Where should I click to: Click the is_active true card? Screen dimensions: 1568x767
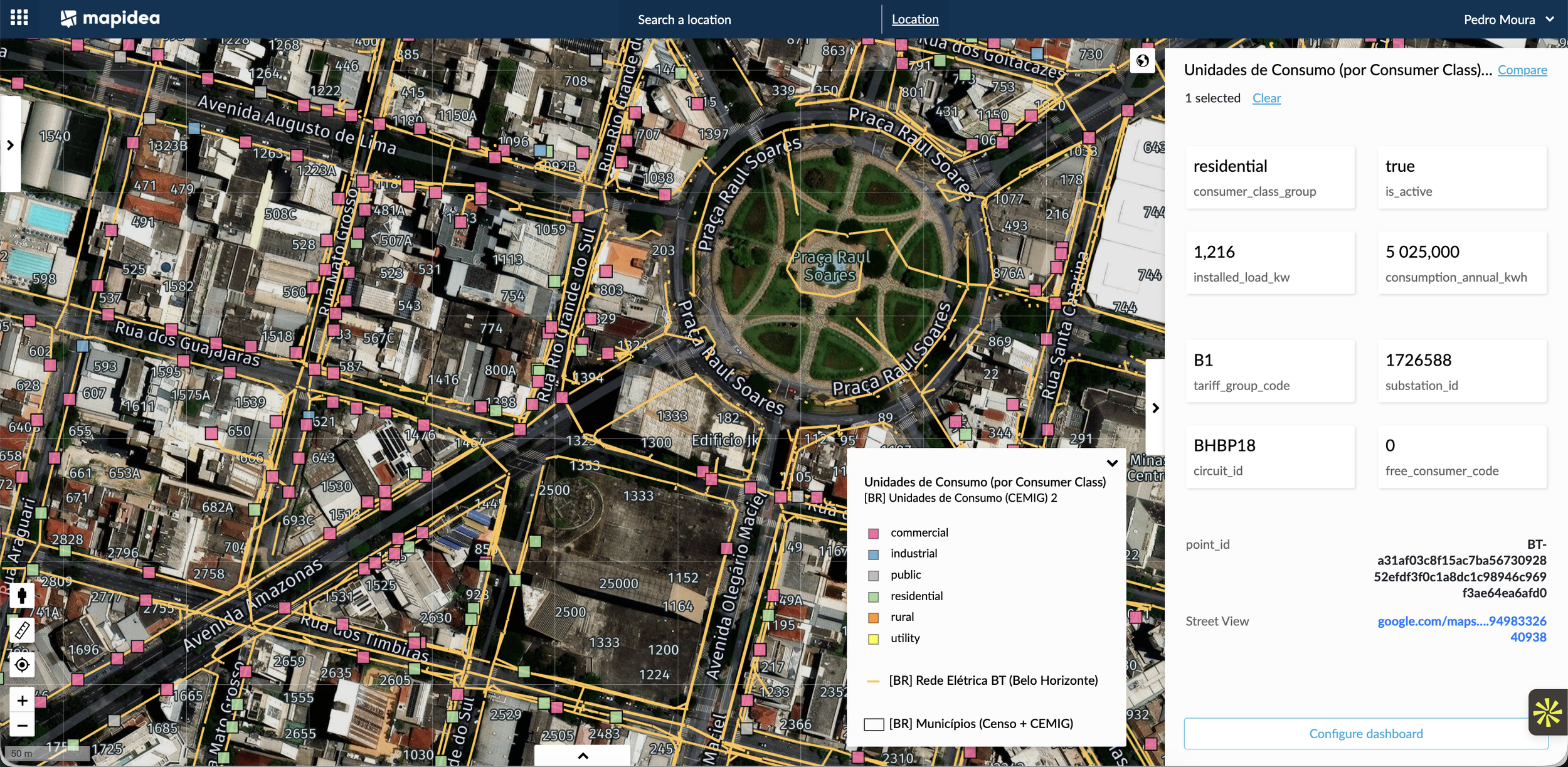click(1462, 177)
